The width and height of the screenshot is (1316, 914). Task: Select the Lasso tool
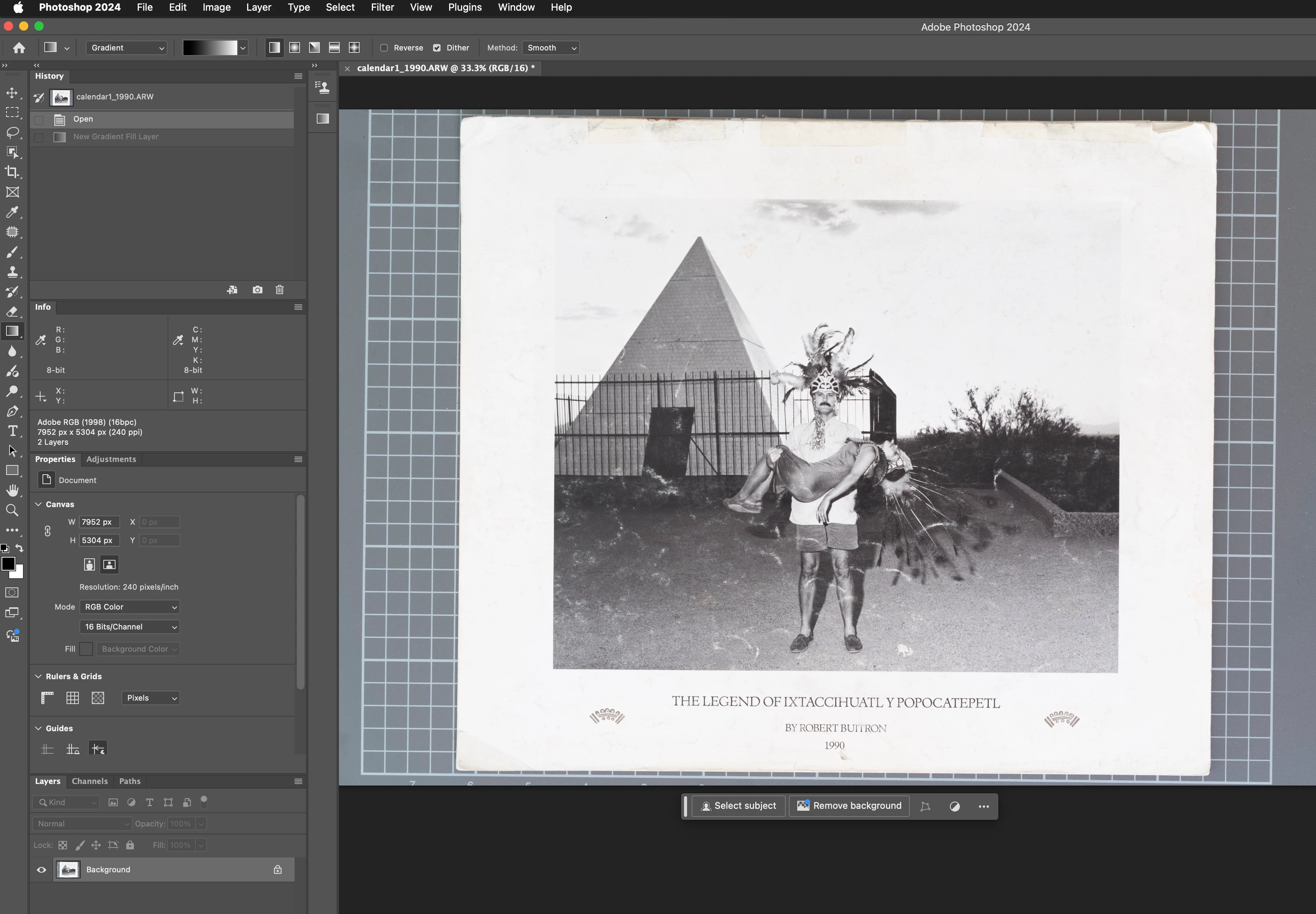tap(12, 132)
